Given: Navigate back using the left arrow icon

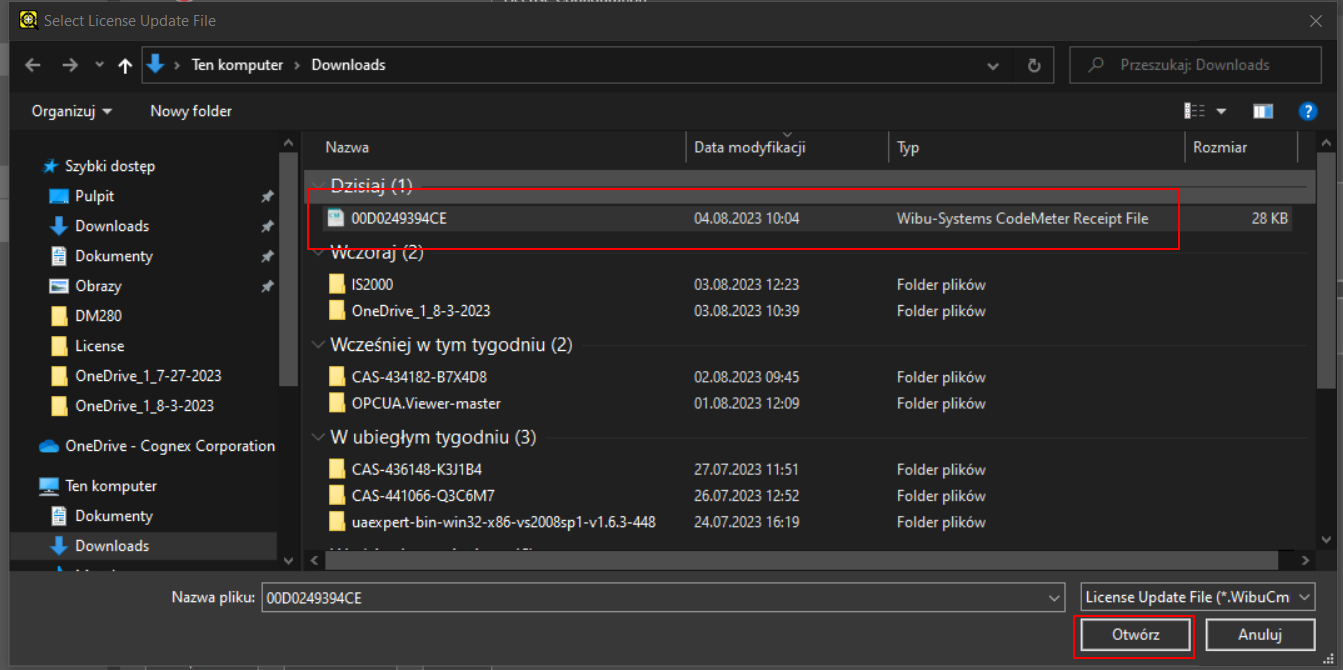Looking at the screenshot, I should [x=32, y=64].
